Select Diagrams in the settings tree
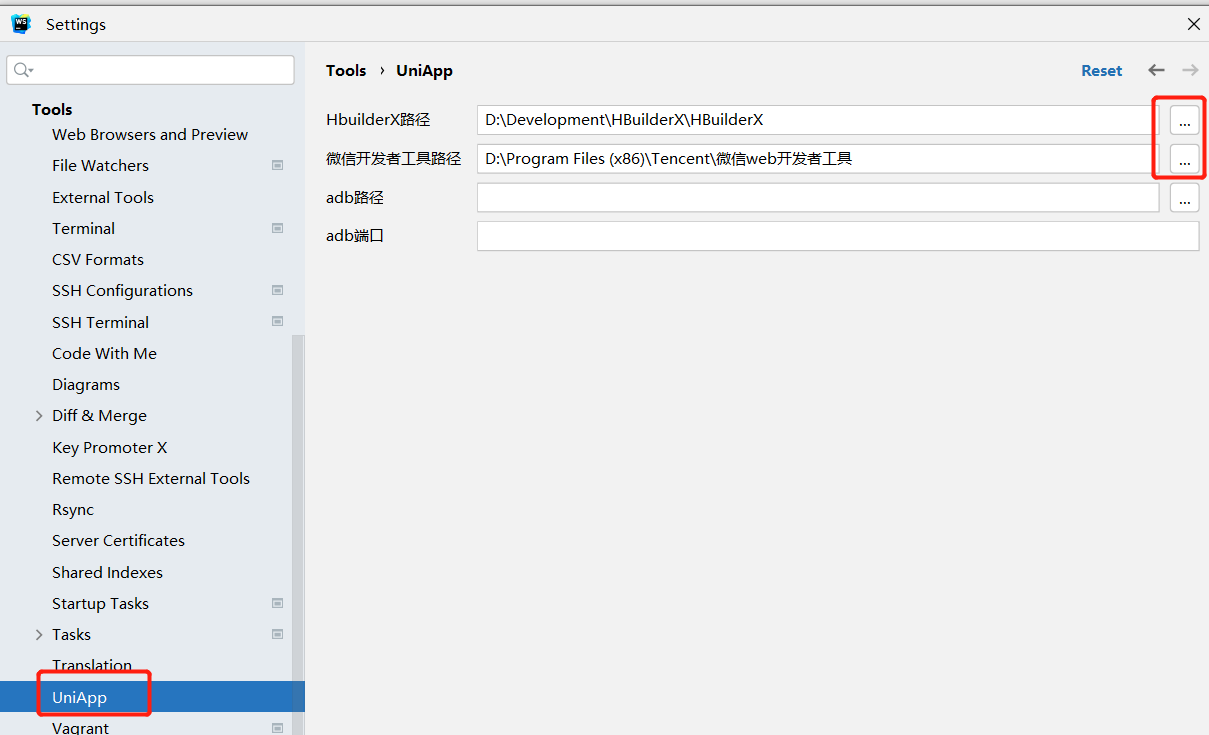Viewport: 1209px width, 735px height. pyautogui.click(x=86, y=384)
